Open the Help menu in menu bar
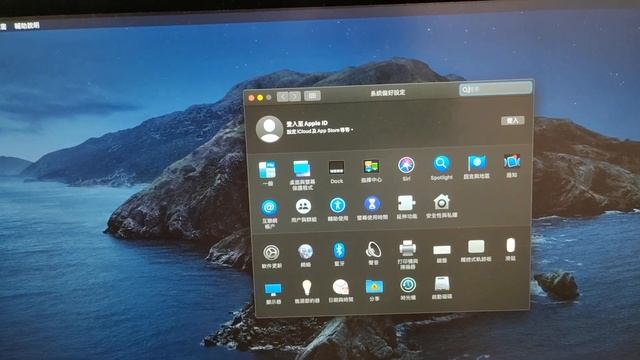This screenshot has height=360, width=640. coord(27,26)
